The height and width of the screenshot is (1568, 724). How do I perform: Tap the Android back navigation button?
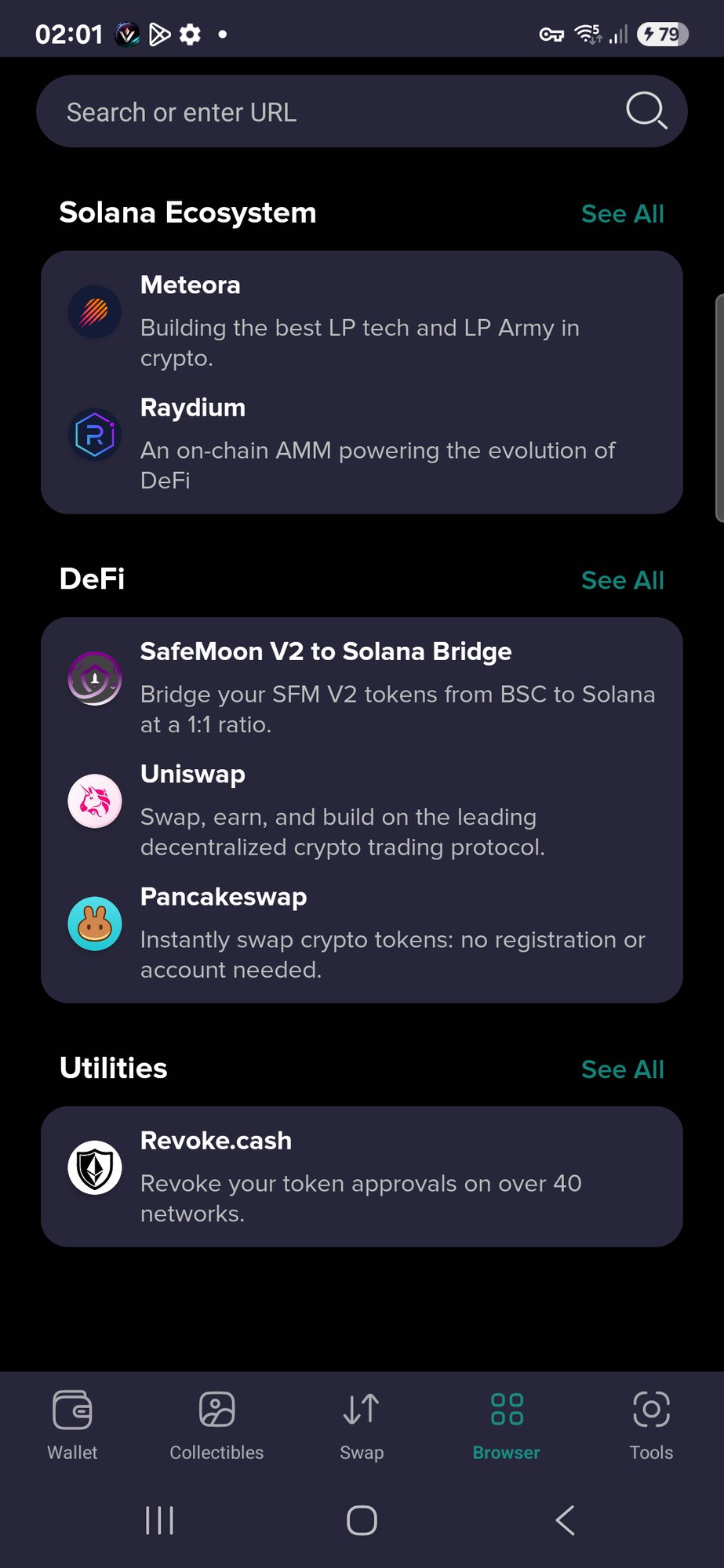point(565,1520)
